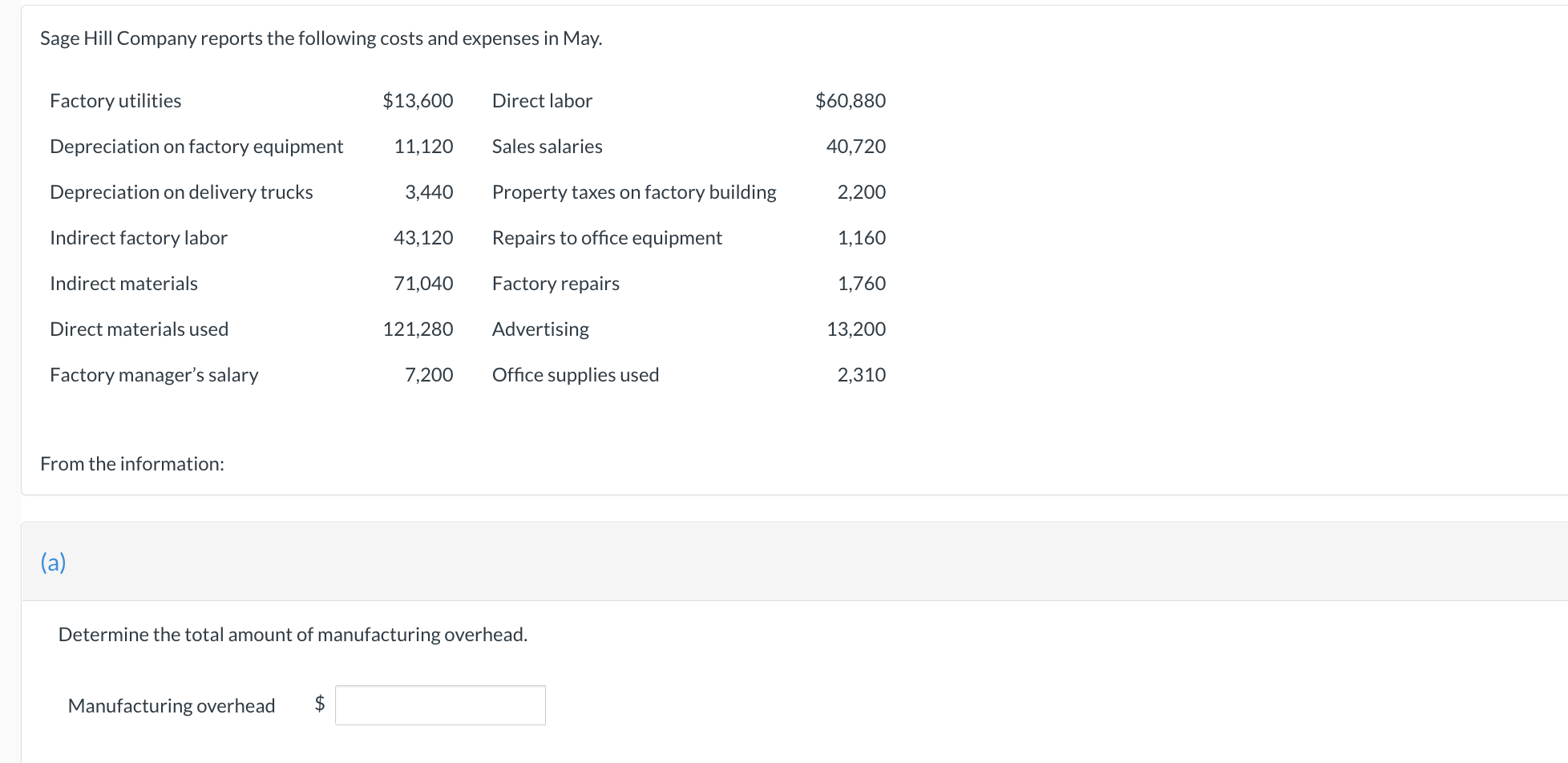This screenshot has height=763, width=1568.
Task: Click the $60,880 direct labor amount
Action: 851,101
